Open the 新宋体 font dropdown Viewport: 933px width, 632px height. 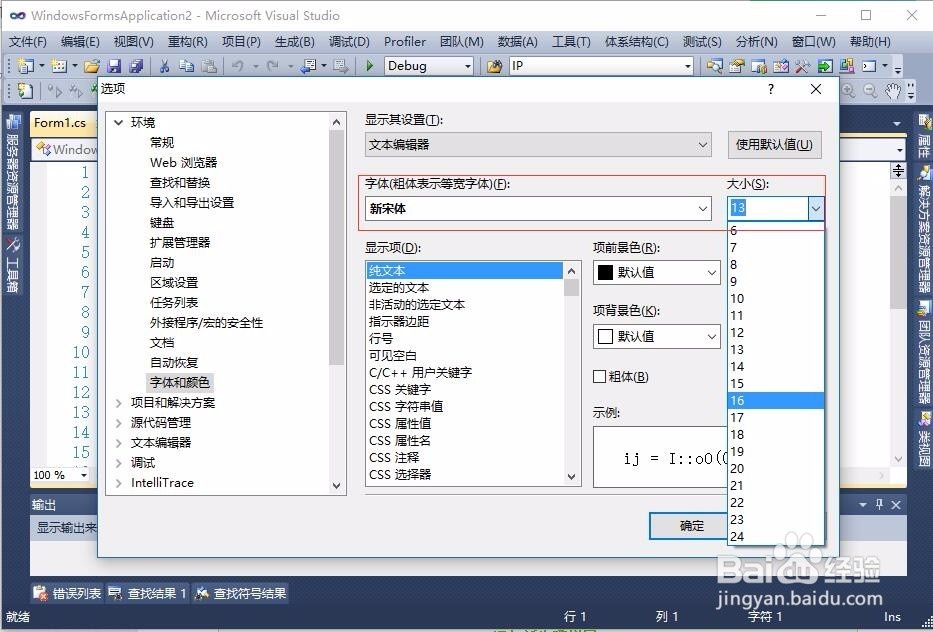pyautogui.click(x=703, y=209)
